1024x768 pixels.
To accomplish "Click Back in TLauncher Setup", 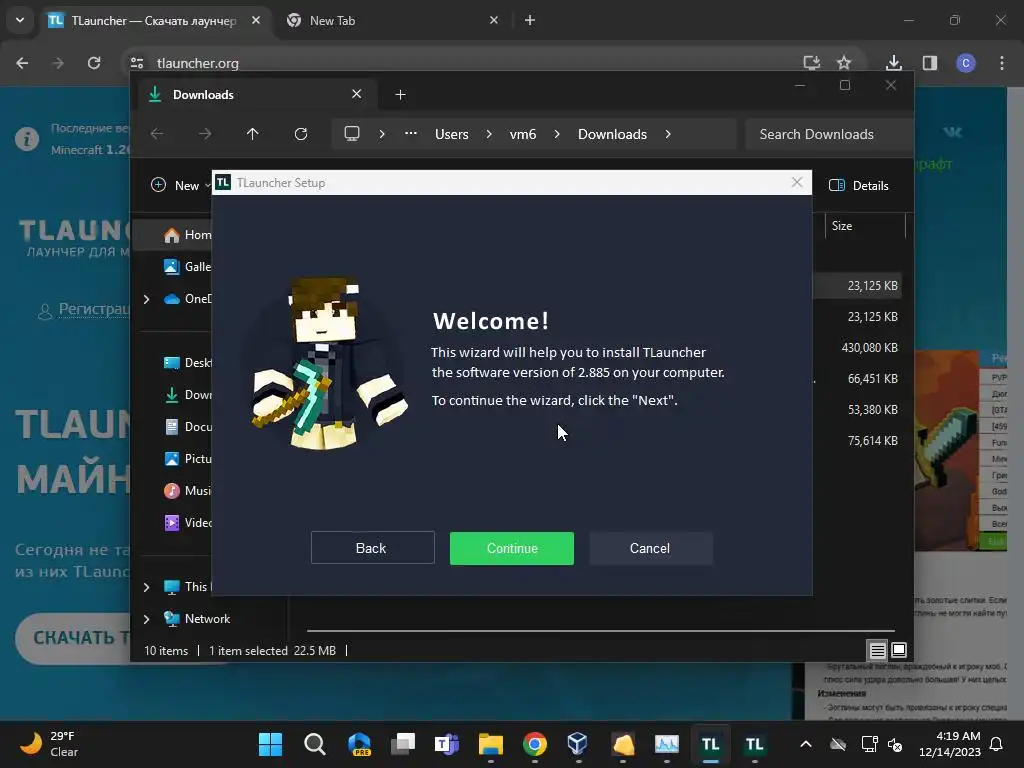I will coord(372,548).
